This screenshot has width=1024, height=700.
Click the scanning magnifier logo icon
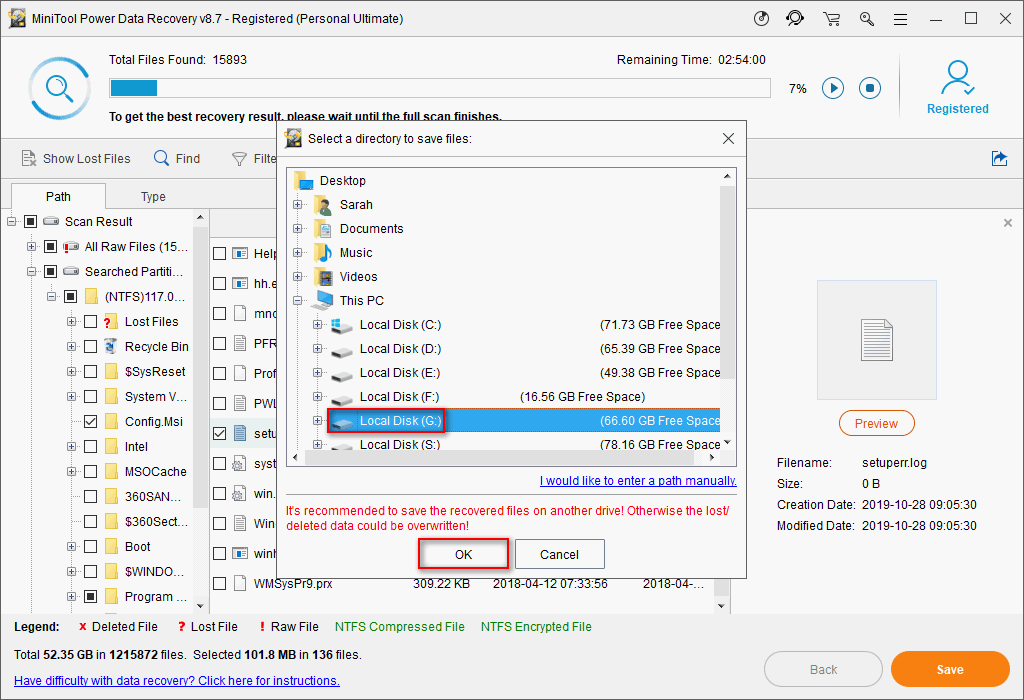click(x=59, y=88)
